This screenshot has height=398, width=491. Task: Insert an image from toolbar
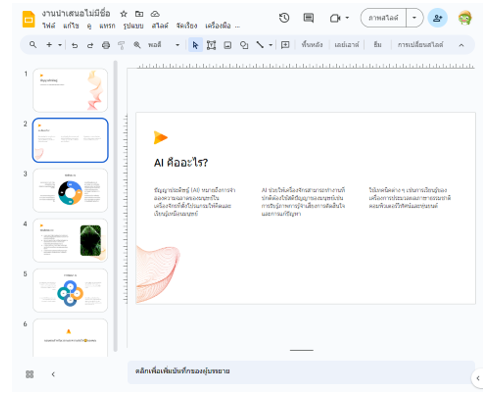click(227, 45)
